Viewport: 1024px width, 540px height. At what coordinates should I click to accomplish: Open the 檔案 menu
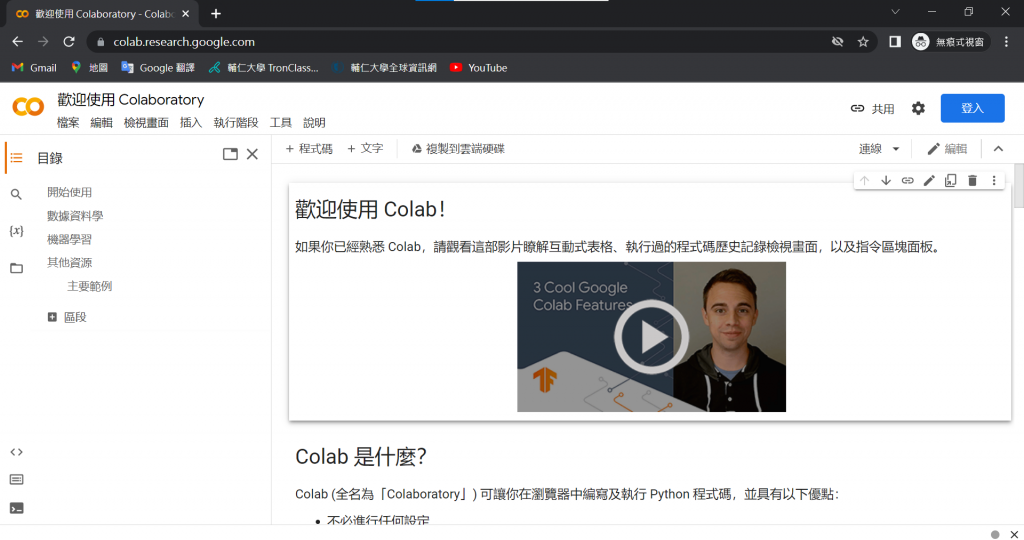coord(68,123)
